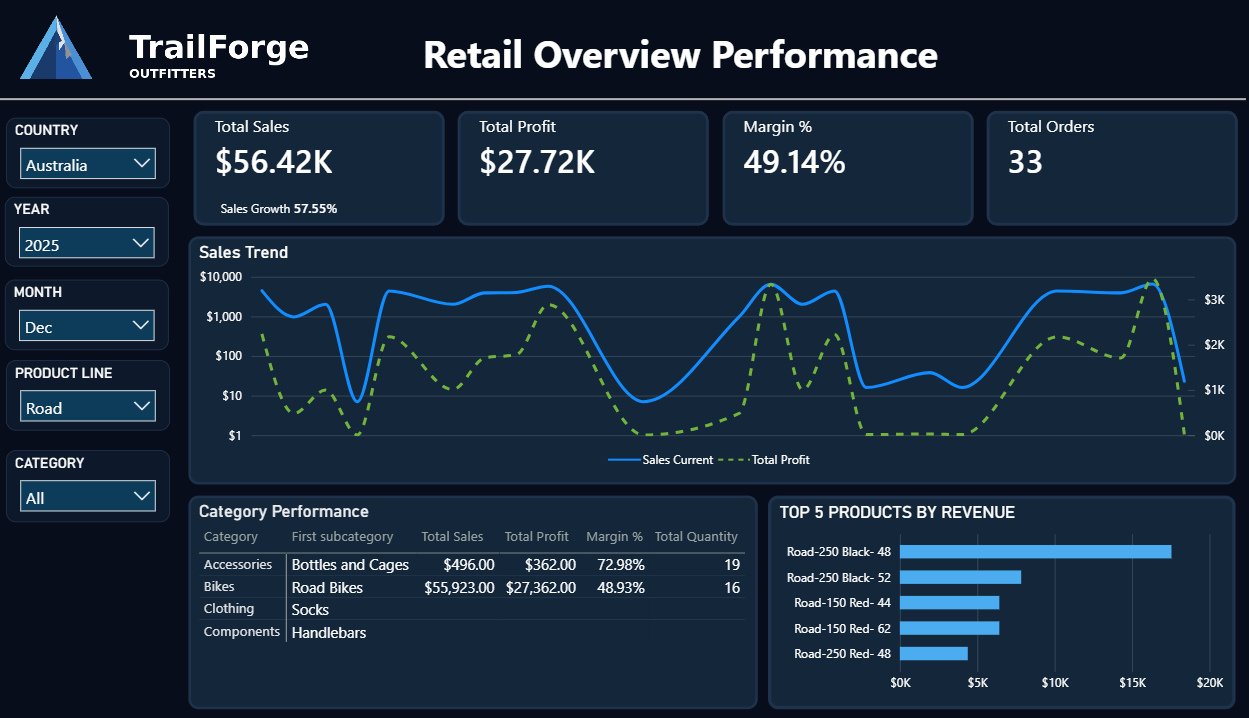Click the Total Orders KPI card

click(1111, 167)
